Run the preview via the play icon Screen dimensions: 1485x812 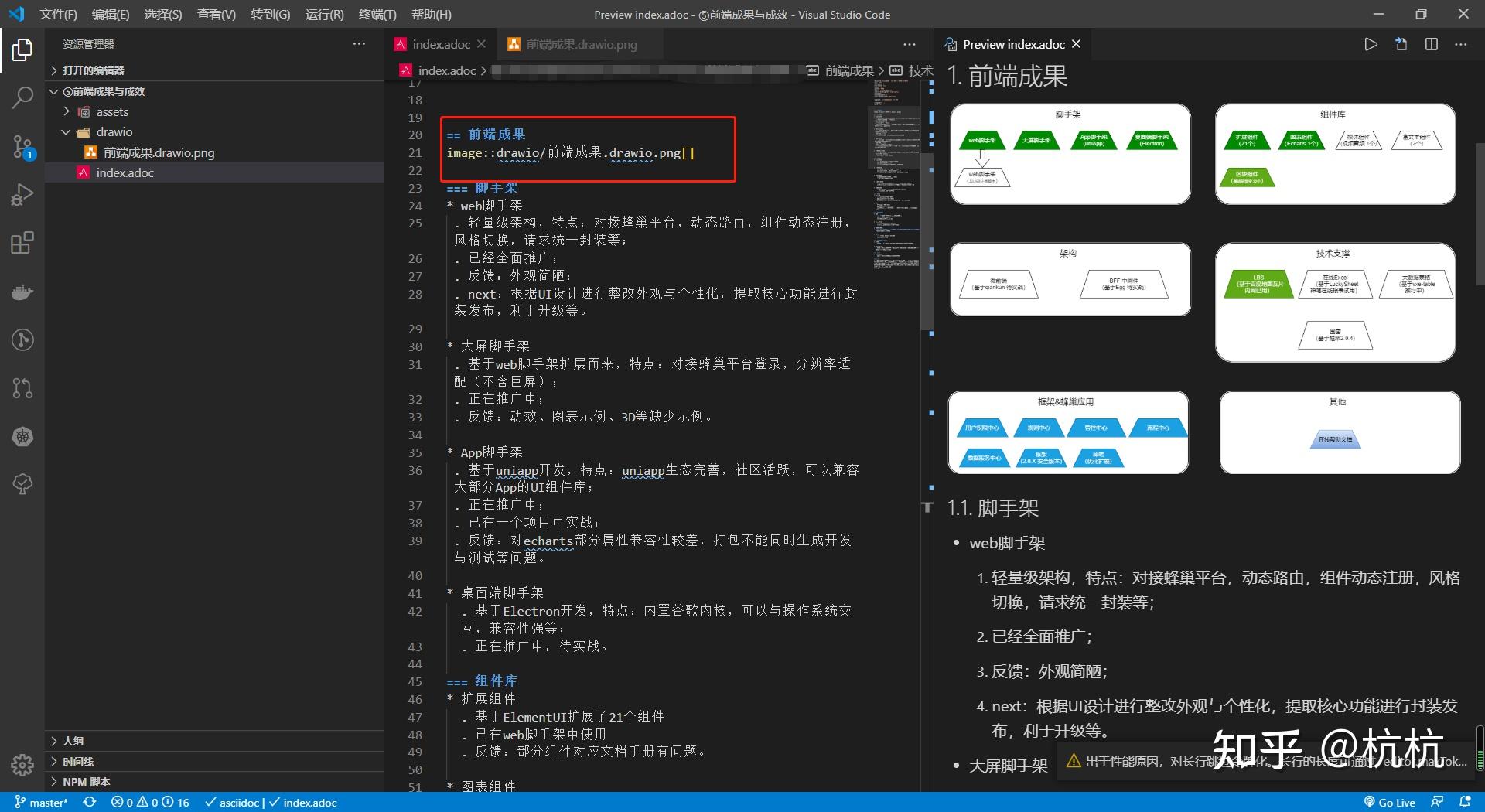pyautogui.click(x=1371, y=44)
